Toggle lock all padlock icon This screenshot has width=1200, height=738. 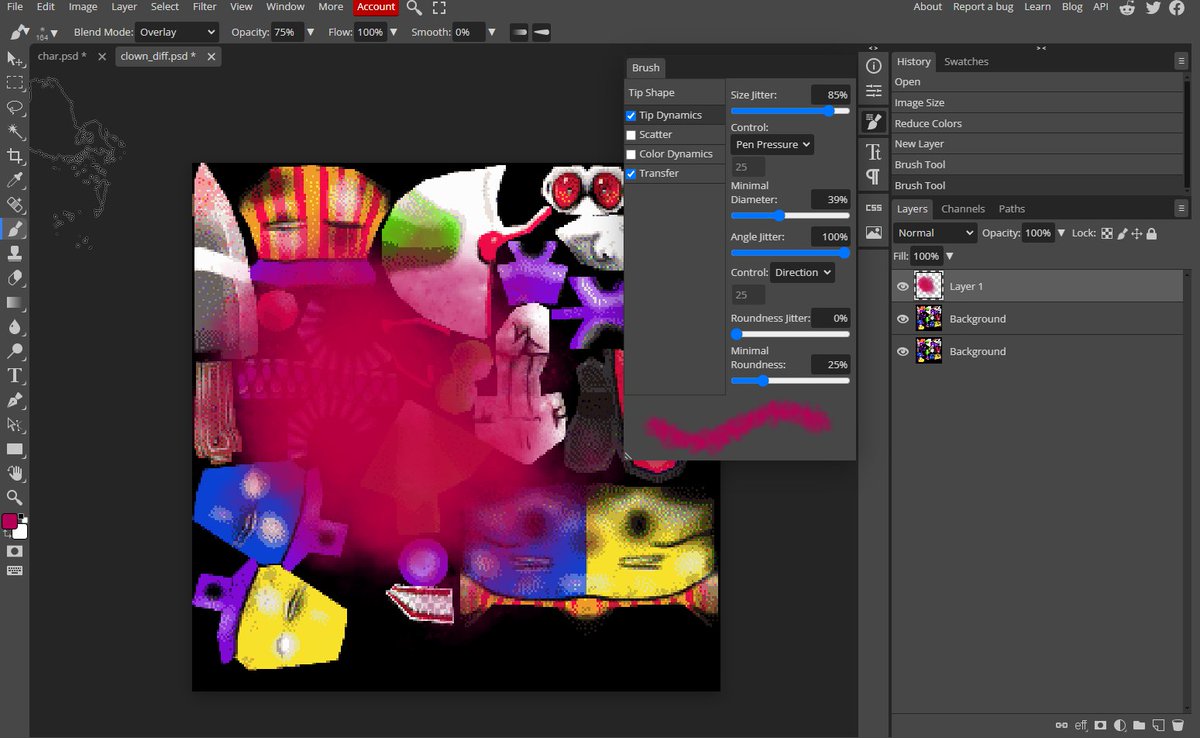tap(1152, 233)
